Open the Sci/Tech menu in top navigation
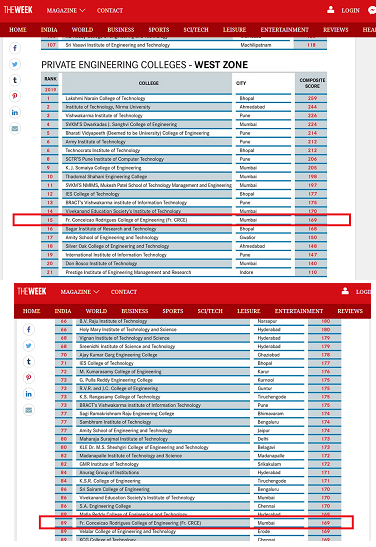Viewport: 376px width, 547px height. [x=196, y=30]
